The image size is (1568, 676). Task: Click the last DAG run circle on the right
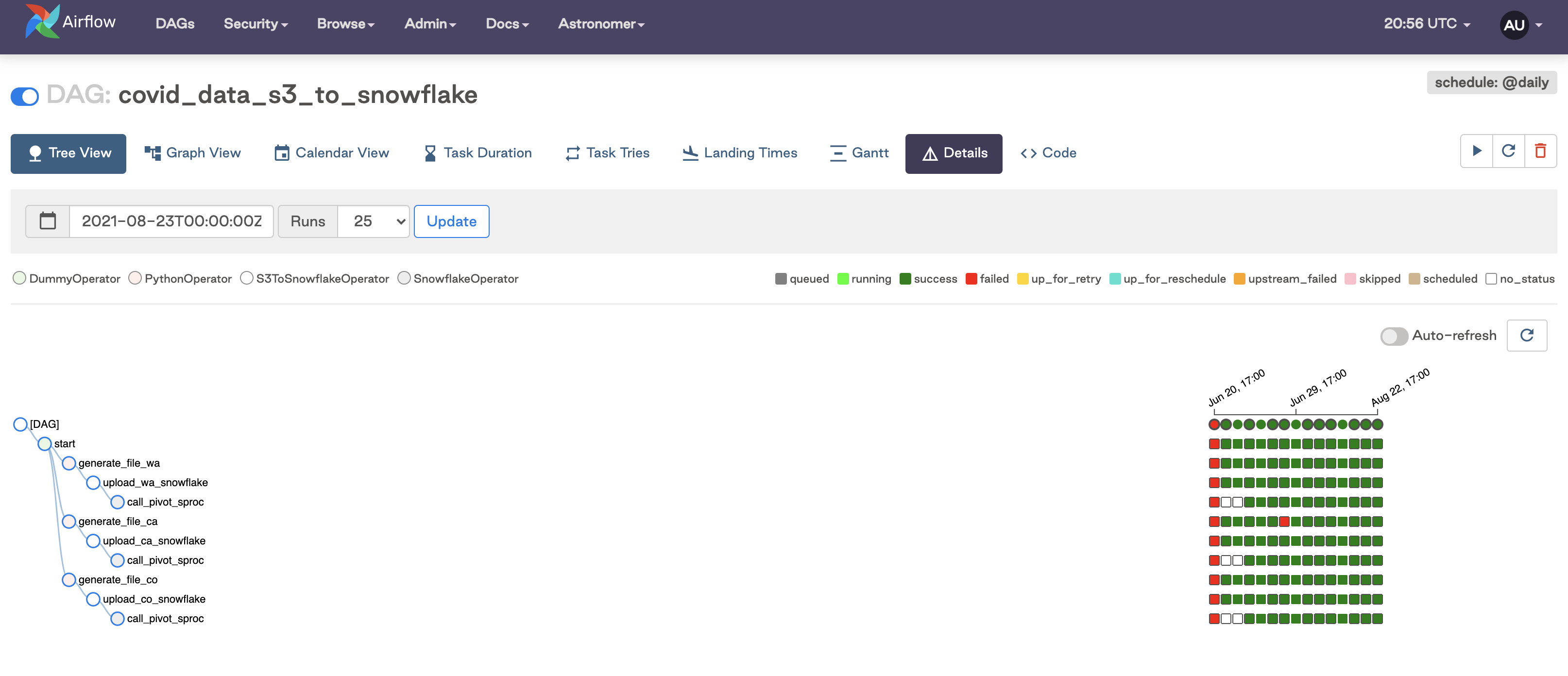tap(1378, 424)
